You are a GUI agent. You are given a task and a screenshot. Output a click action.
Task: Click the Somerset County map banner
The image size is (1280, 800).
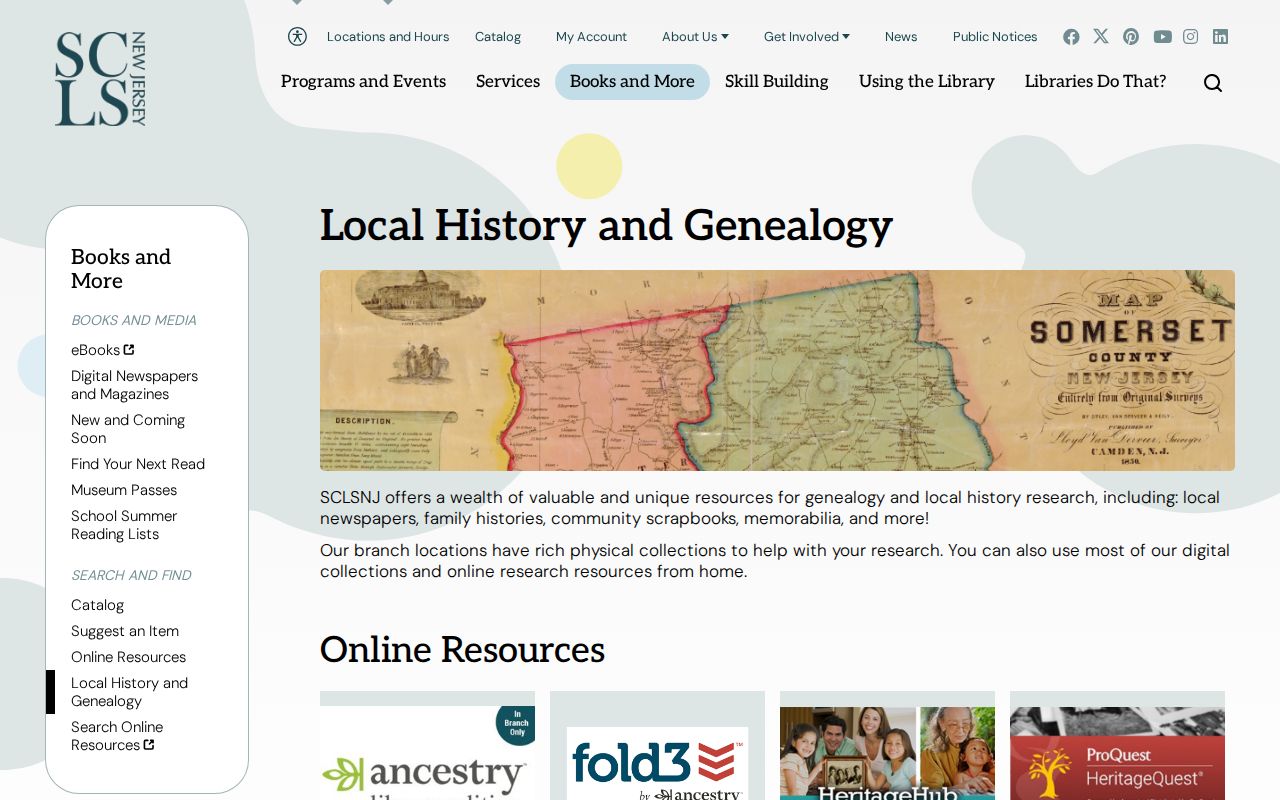[x=777, y=370]
